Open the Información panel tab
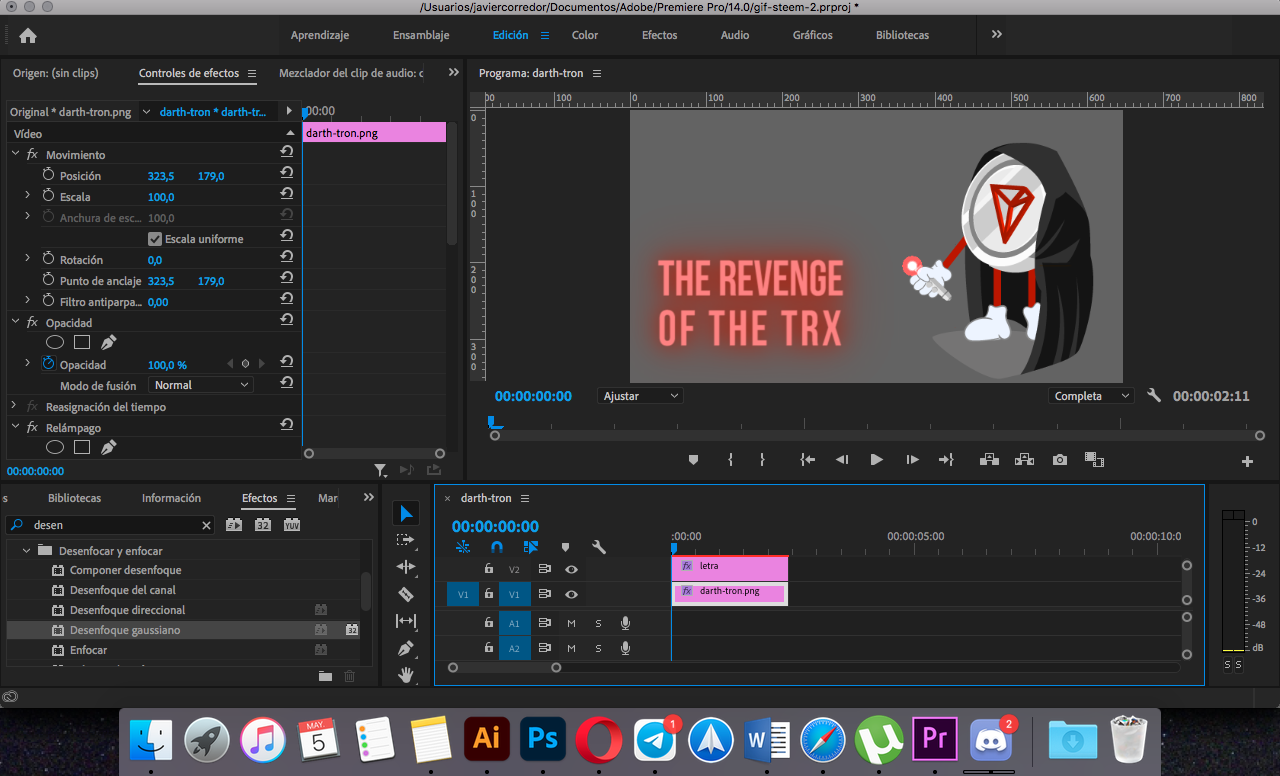This screenshot has width=1280, height=776. click(171, 498)
